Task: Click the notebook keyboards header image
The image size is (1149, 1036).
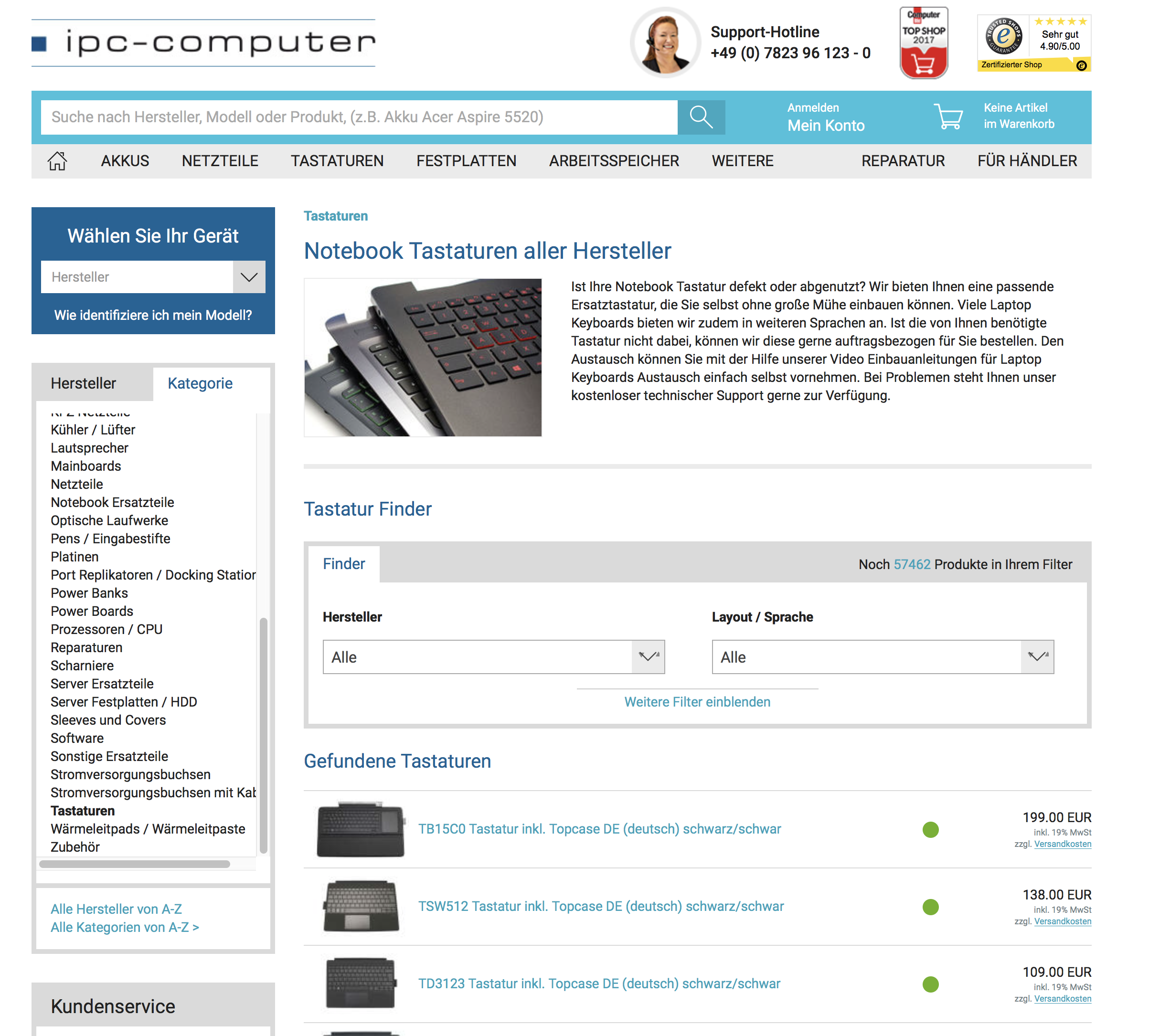Action: click(423, 358)
